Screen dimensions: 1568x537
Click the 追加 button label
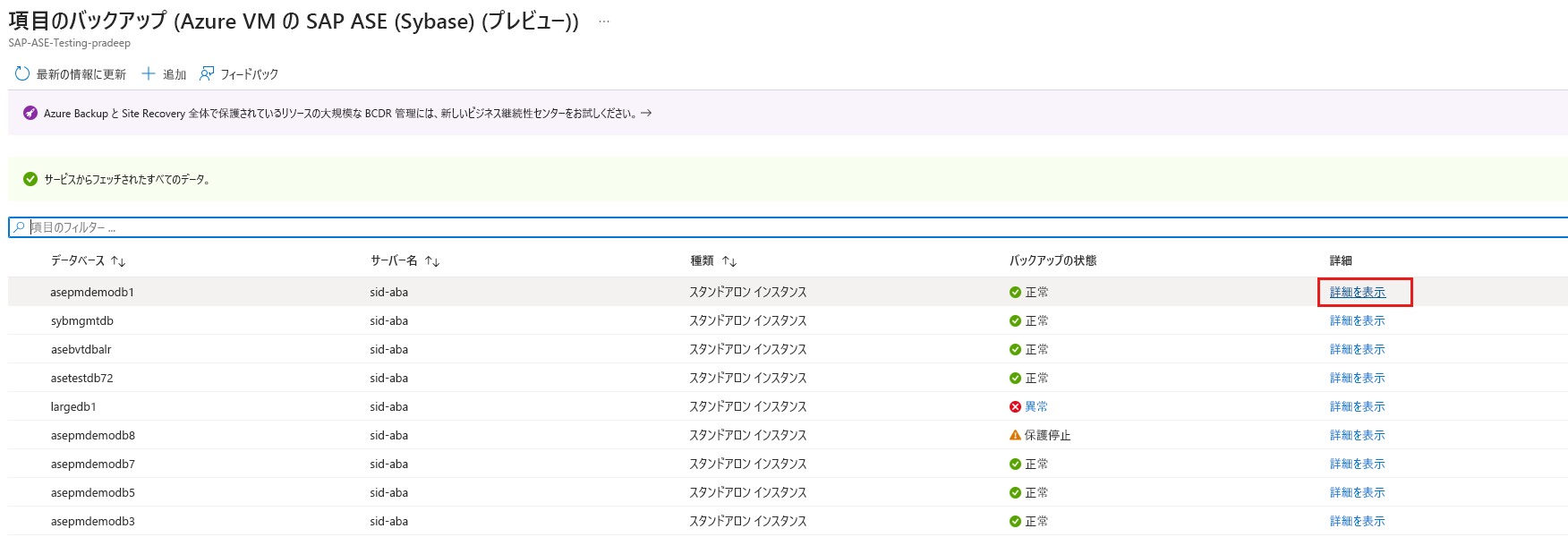(175, 74)
